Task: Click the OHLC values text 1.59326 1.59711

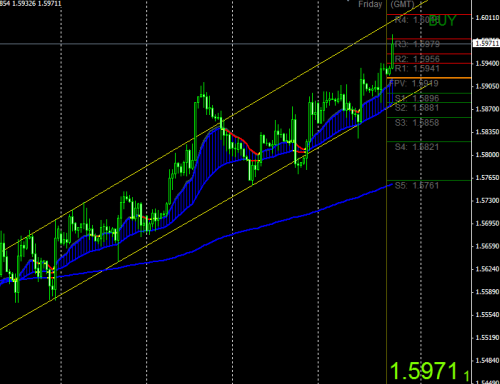Action: point(37,3)
